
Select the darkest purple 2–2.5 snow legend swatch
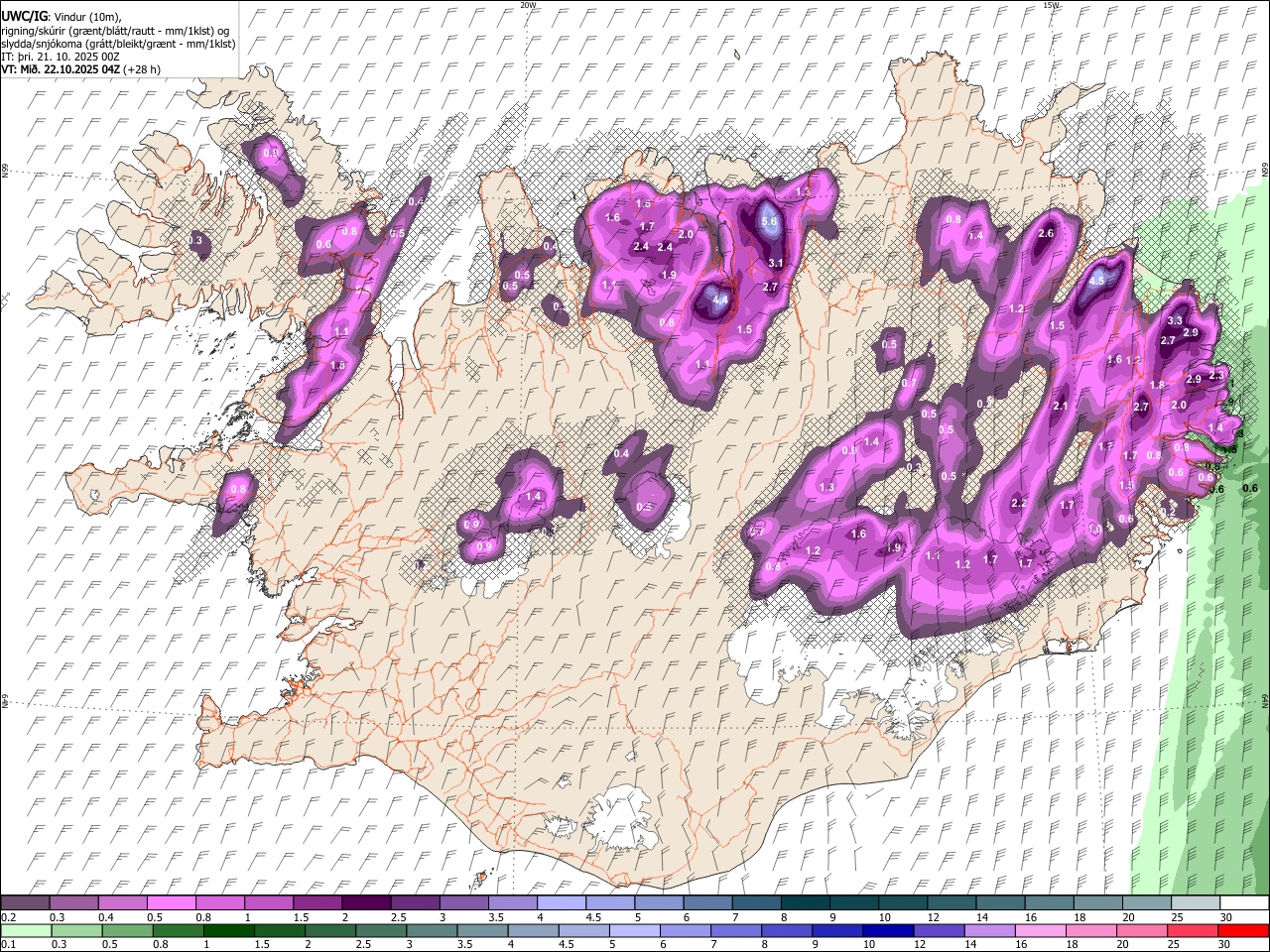(x=365, y=902)
